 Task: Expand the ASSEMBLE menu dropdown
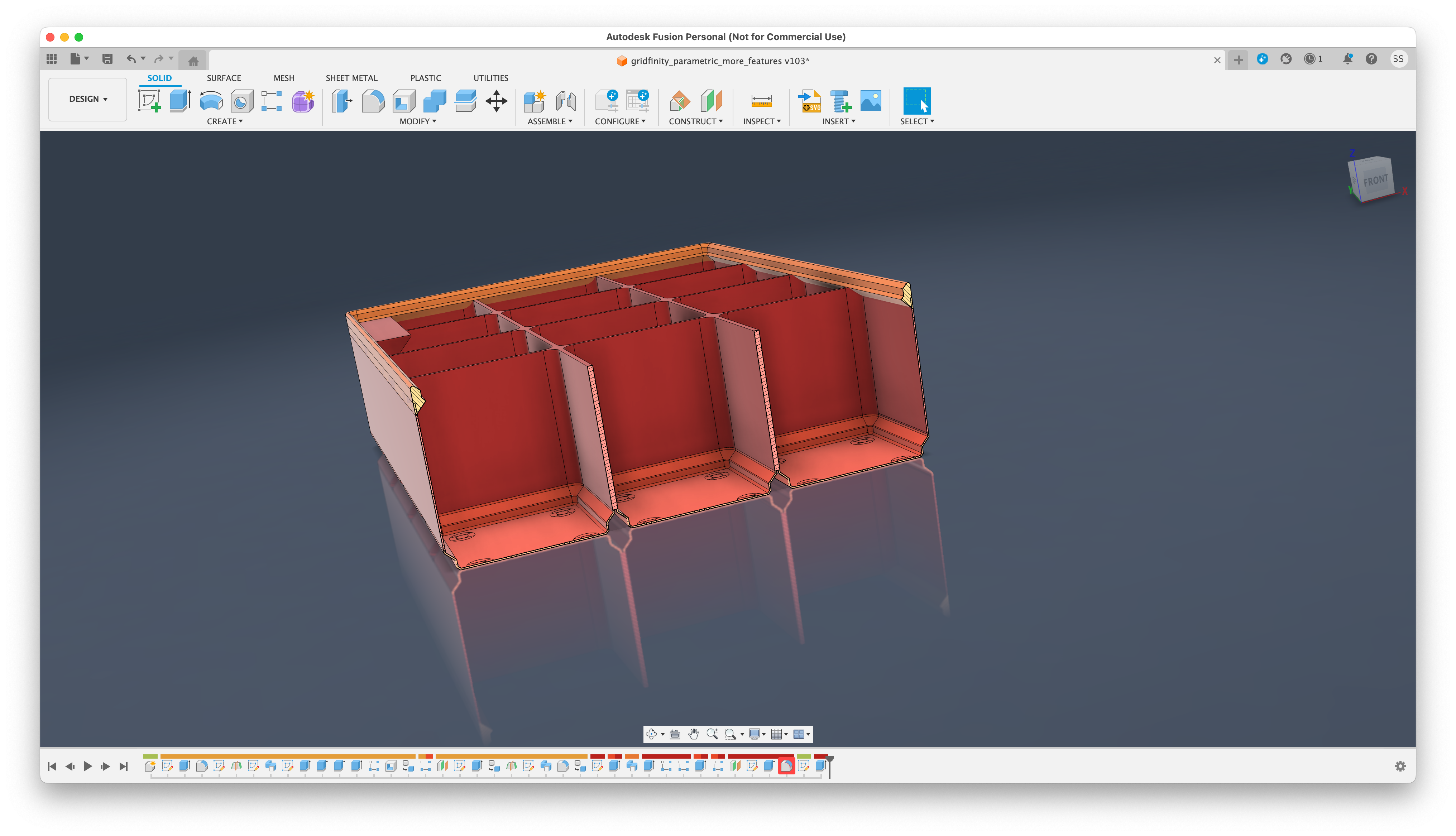pos(550,121)
